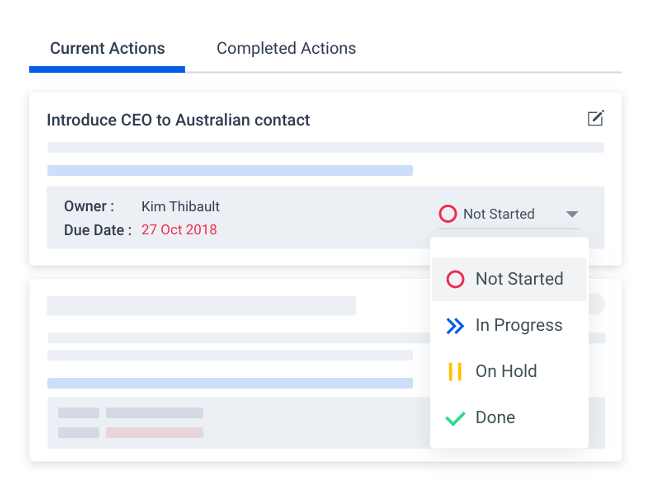This screenshot has width=654, height=499.
Task: Click the due date 27 Oct 2018
Action: [179, 230]
